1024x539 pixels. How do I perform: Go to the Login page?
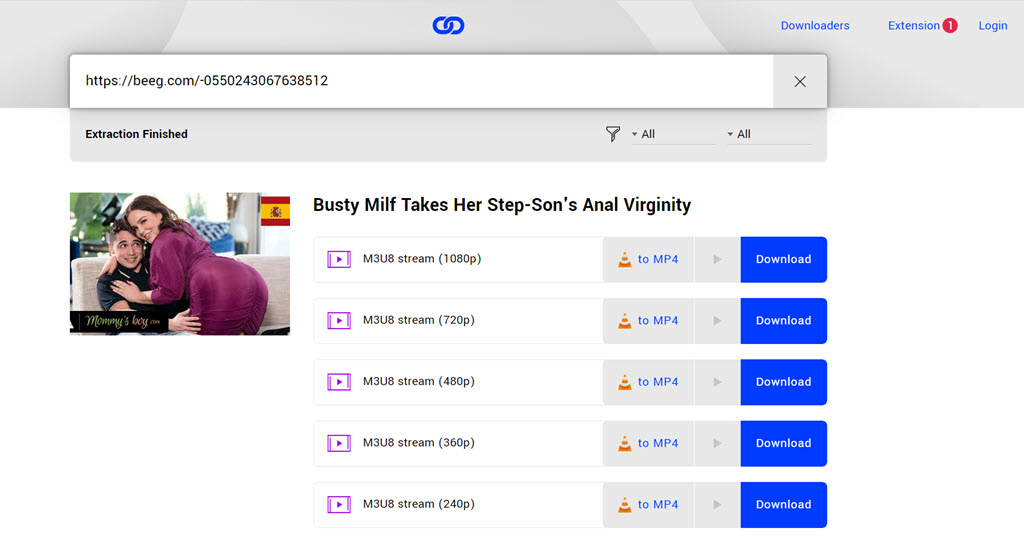[x=993, y=25]
